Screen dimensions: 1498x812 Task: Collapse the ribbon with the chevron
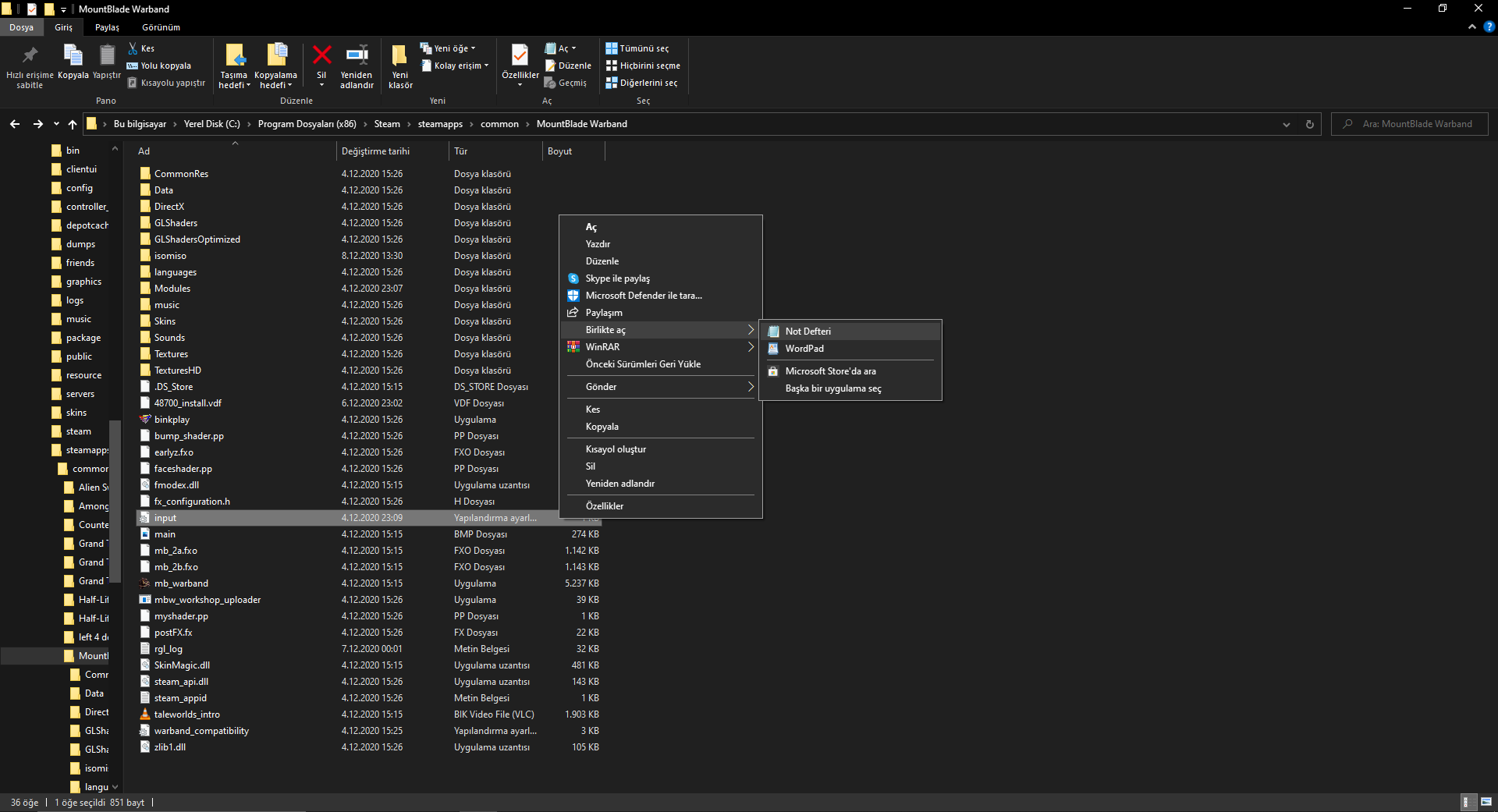point(1472,27)
